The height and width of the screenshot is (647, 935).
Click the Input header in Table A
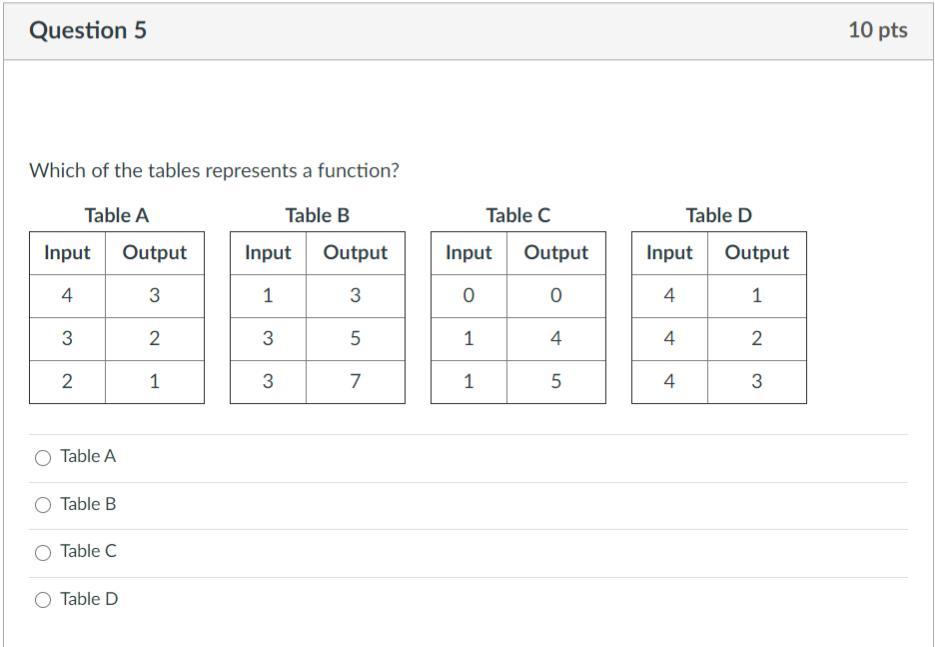click(x=67, y=253)
